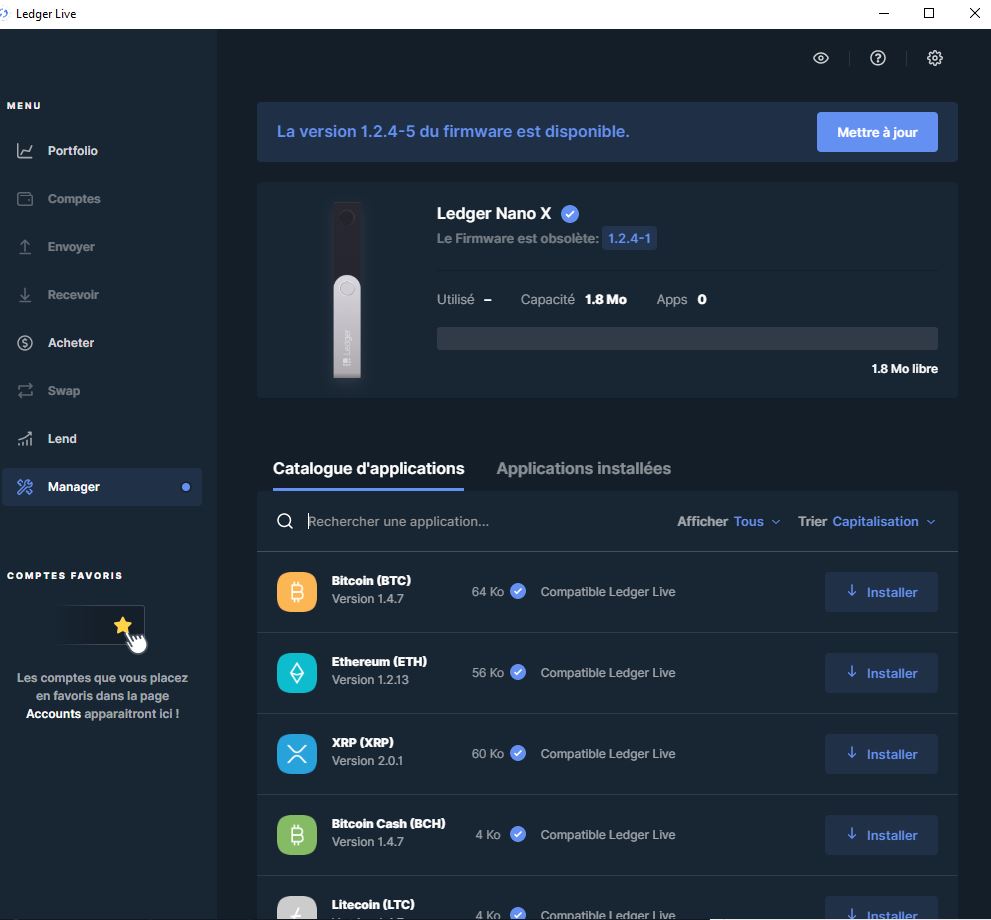Install the Bitcoin (BTC) app

(881, 591)
